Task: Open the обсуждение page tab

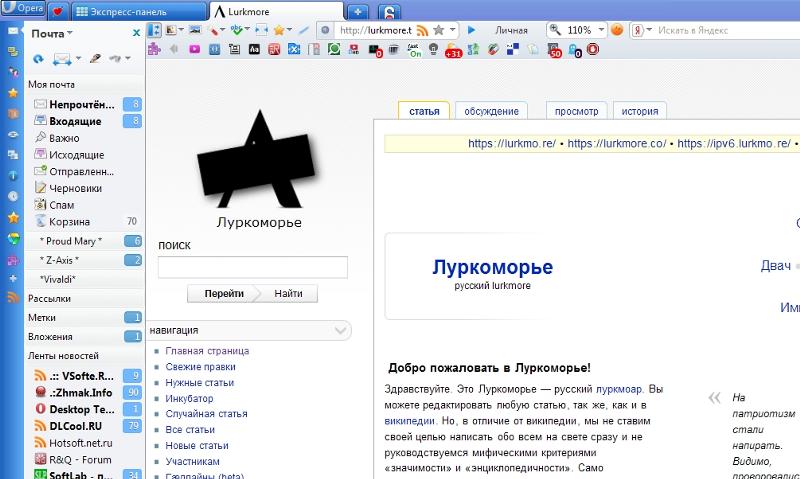Action: pos(491,111)
